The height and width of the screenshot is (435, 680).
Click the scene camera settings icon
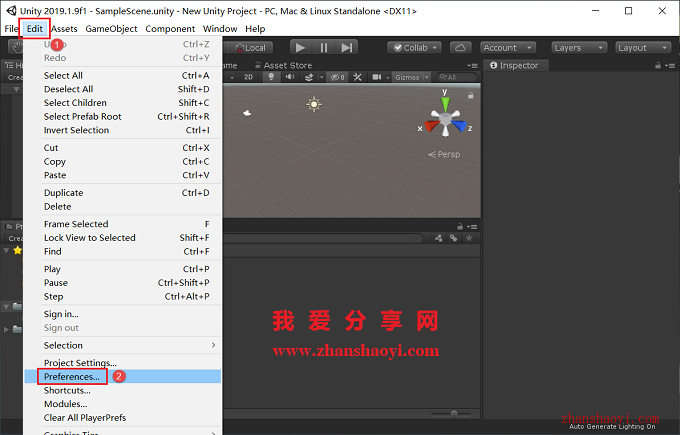click(376, 77)
